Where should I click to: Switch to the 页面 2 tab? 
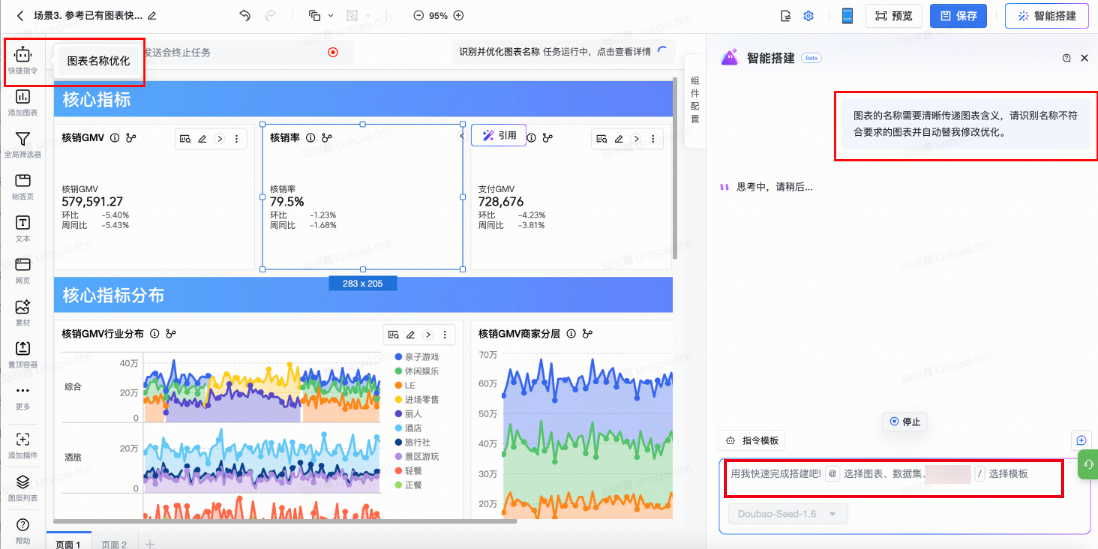pyautogui.click(x=114, y=543)
